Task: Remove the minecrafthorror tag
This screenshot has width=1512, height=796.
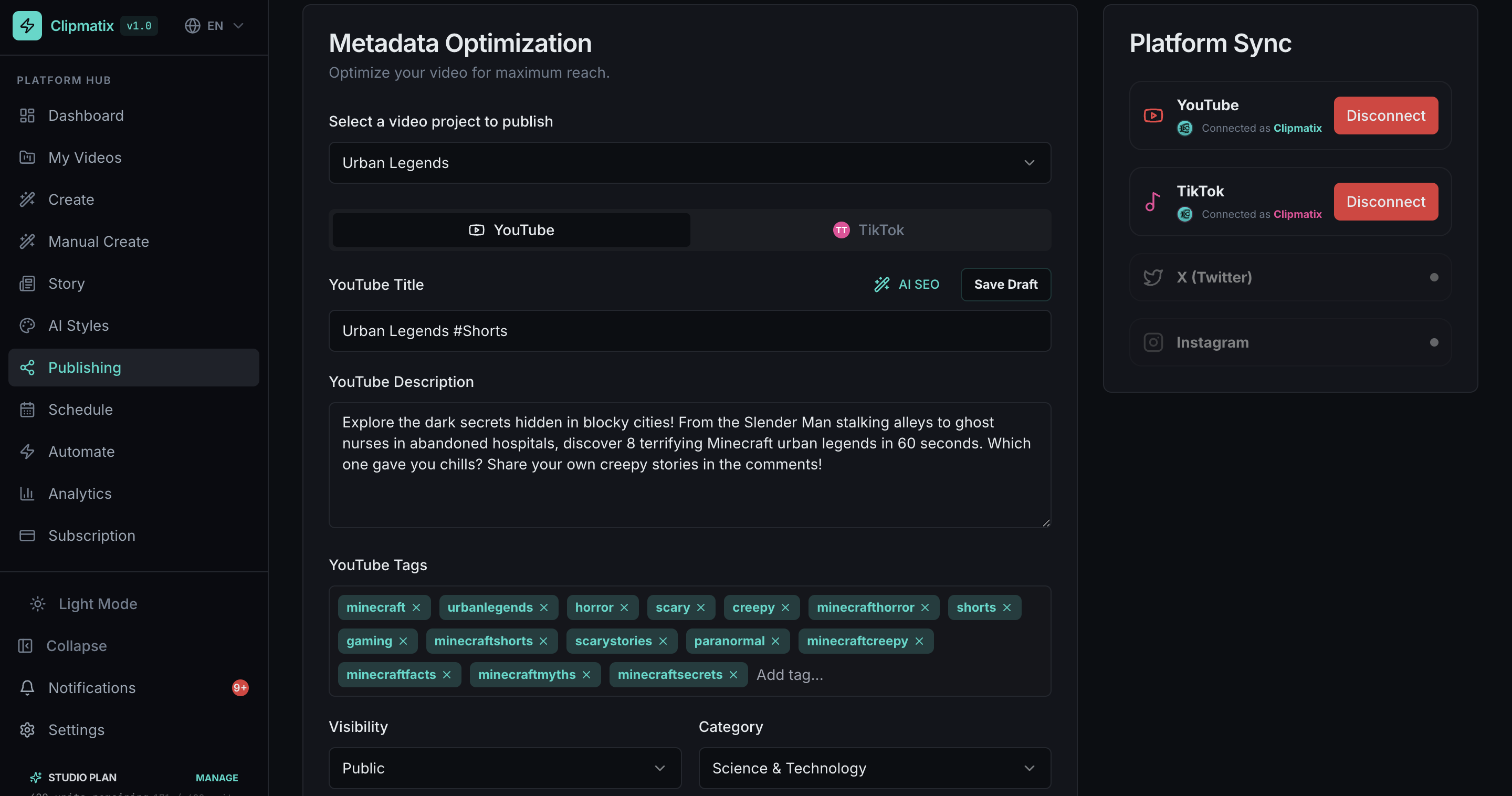Action: 926,607
